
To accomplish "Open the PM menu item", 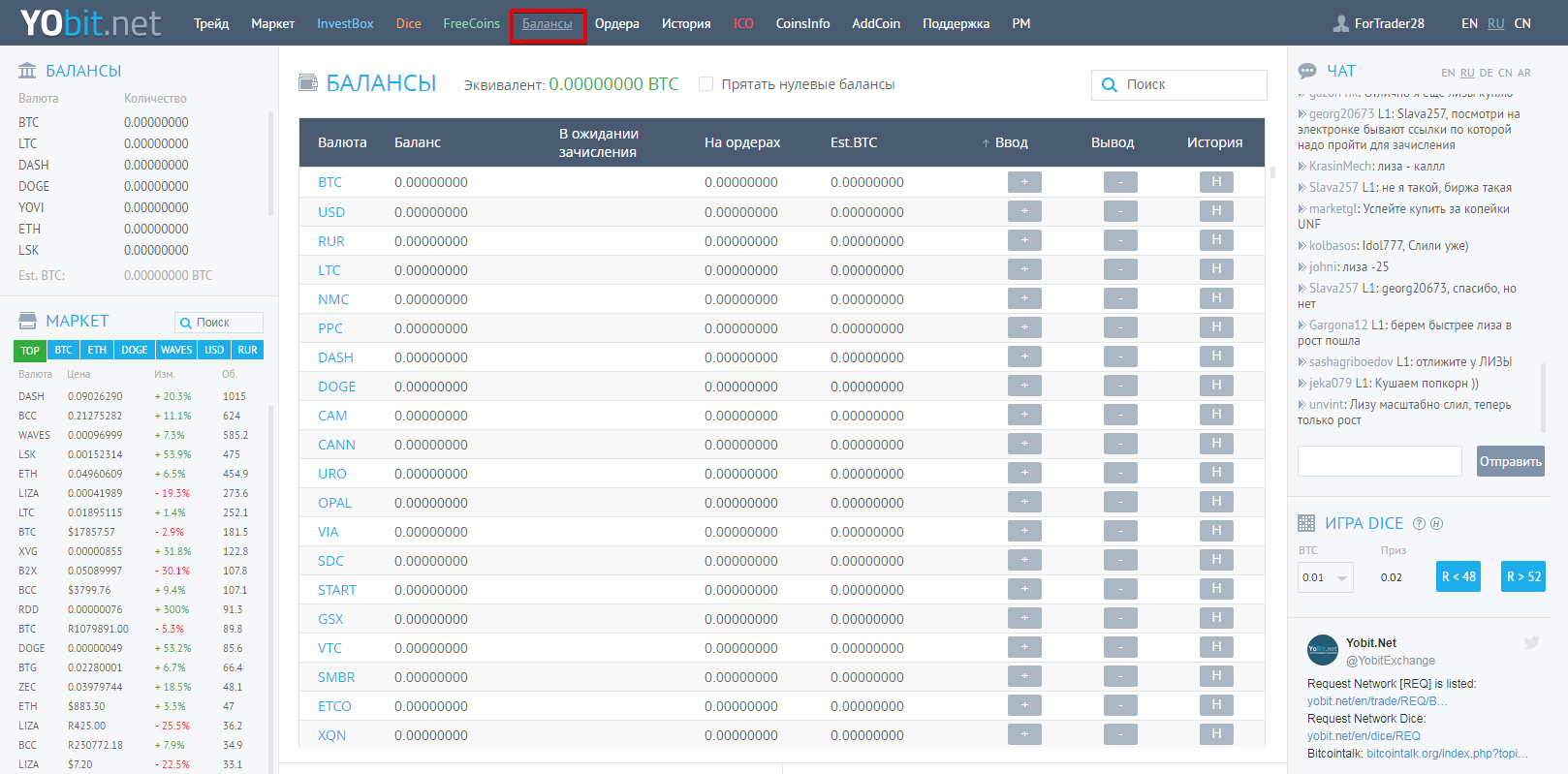I will [x=1021, y=23].
